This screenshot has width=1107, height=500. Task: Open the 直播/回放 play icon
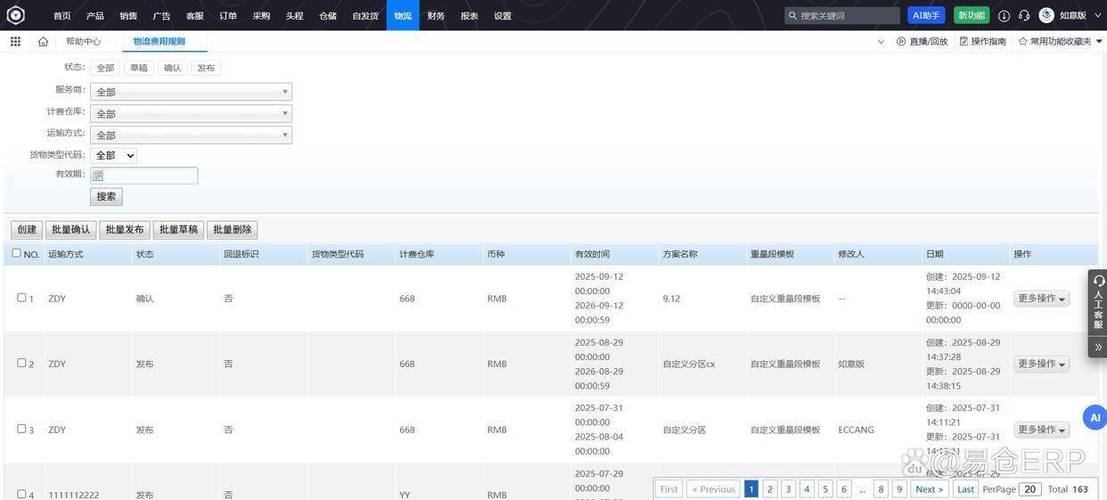(x=901, y=42)
